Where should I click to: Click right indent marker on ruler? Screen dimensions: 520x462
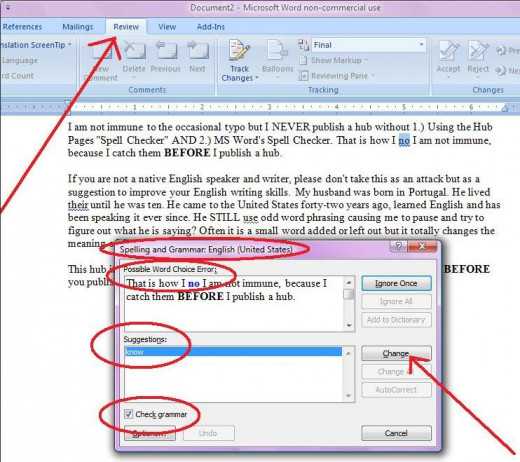505,108
